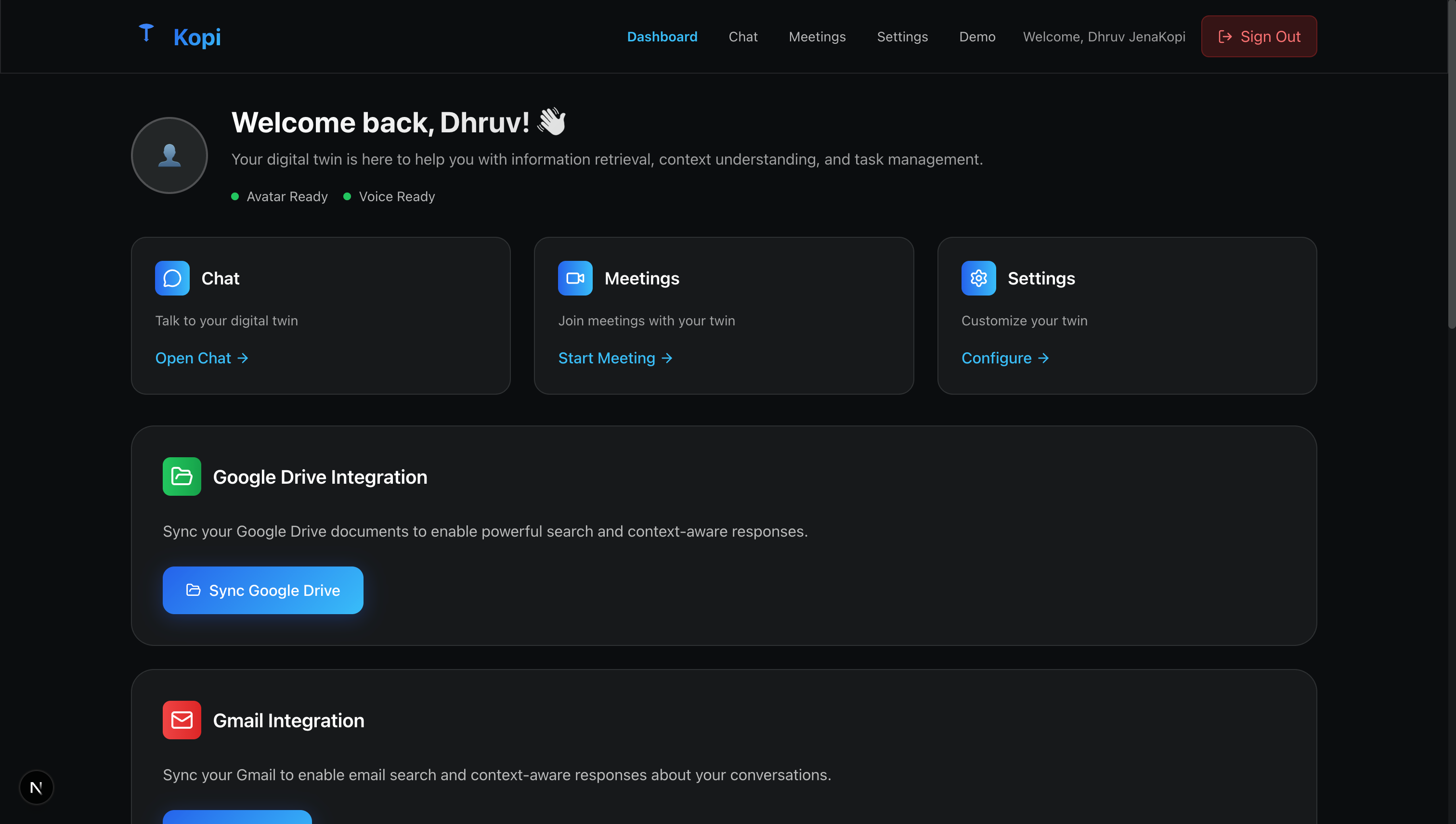Click the Sign Out arrow icon
The width and height of the screenshot is (1456, 824).
click(x=1225, y=37)
